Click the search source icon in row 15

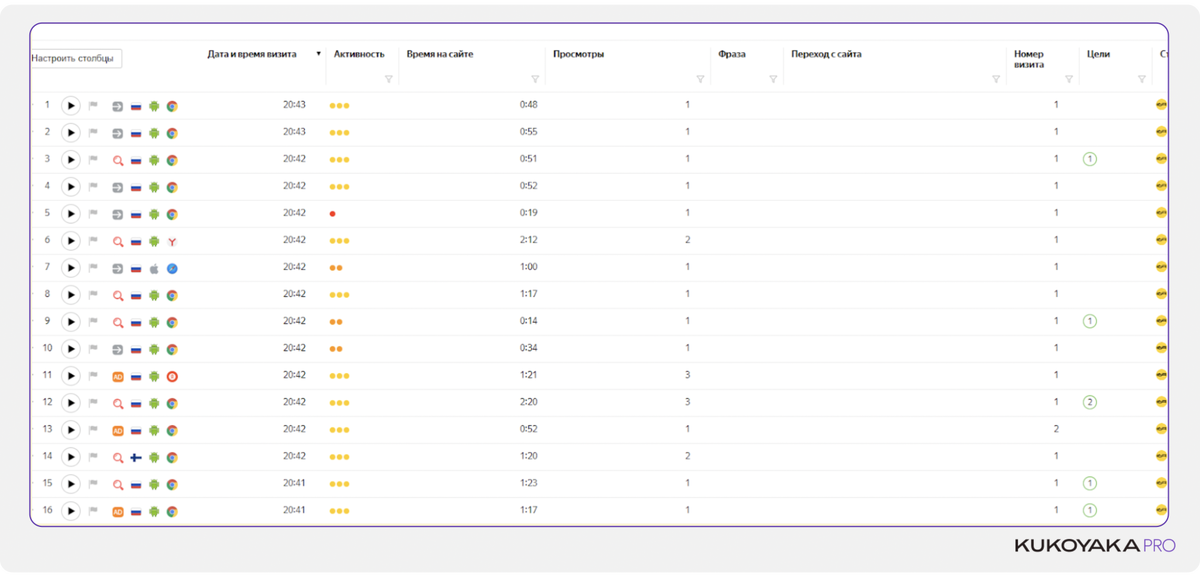(x=117, y=483)
